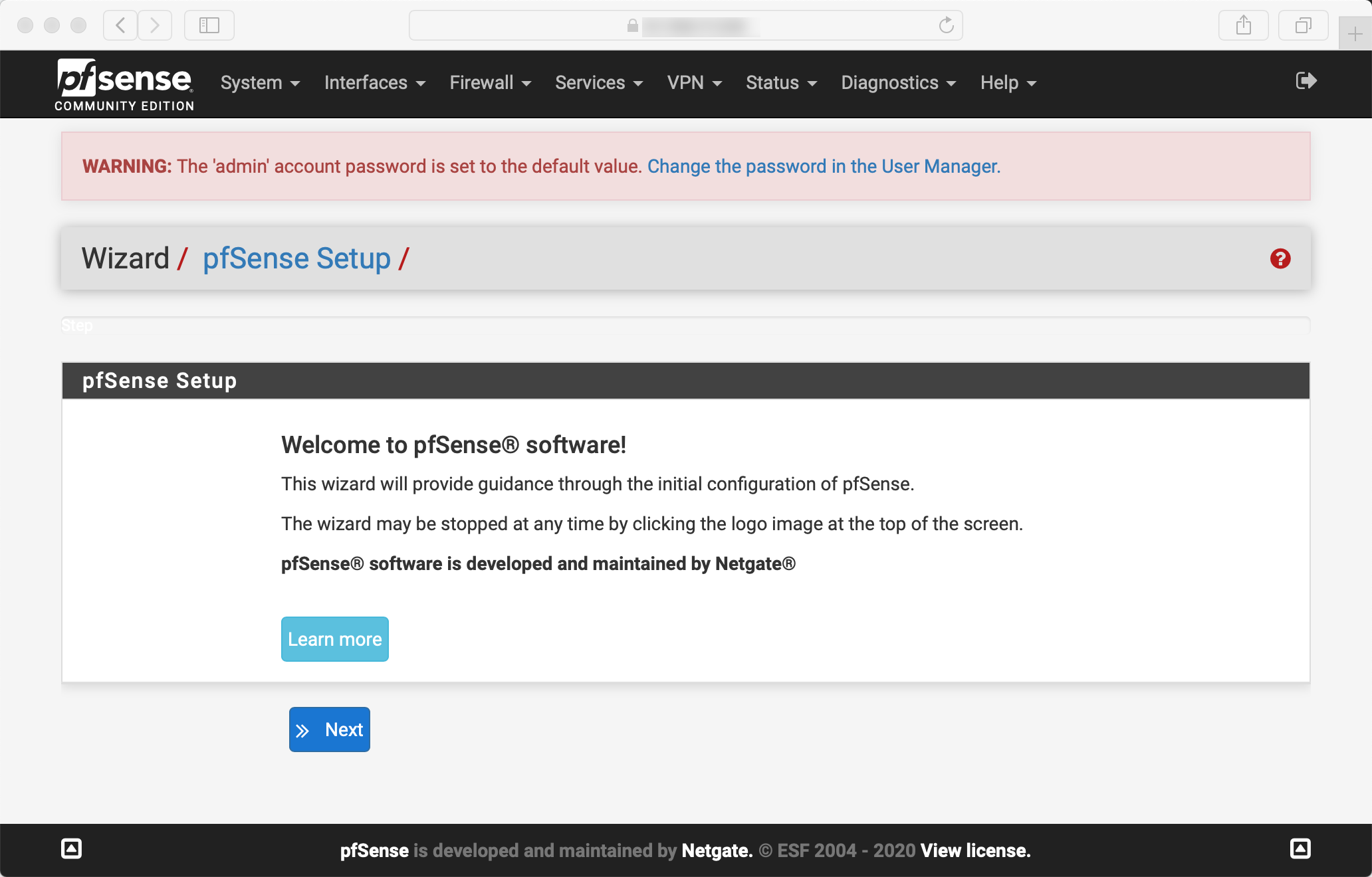1372x877 pixels.
Task: Open the VPN menu
Action: coord(694,83)
